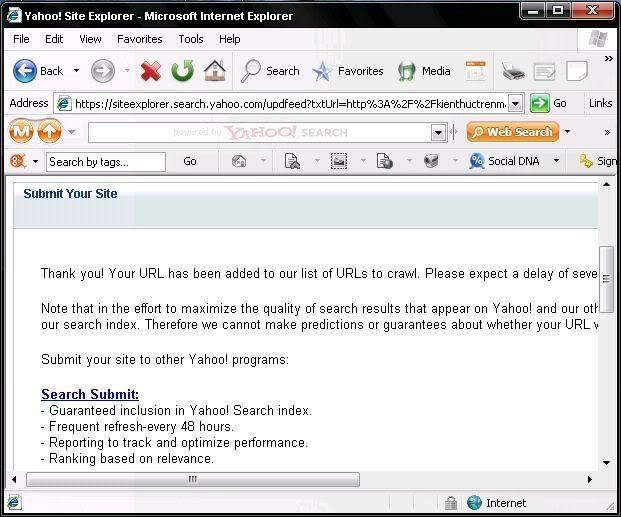This screenshot has height=517, width=621.
Task: Expand the Back button history dropdown
Action: click(76, 71)
